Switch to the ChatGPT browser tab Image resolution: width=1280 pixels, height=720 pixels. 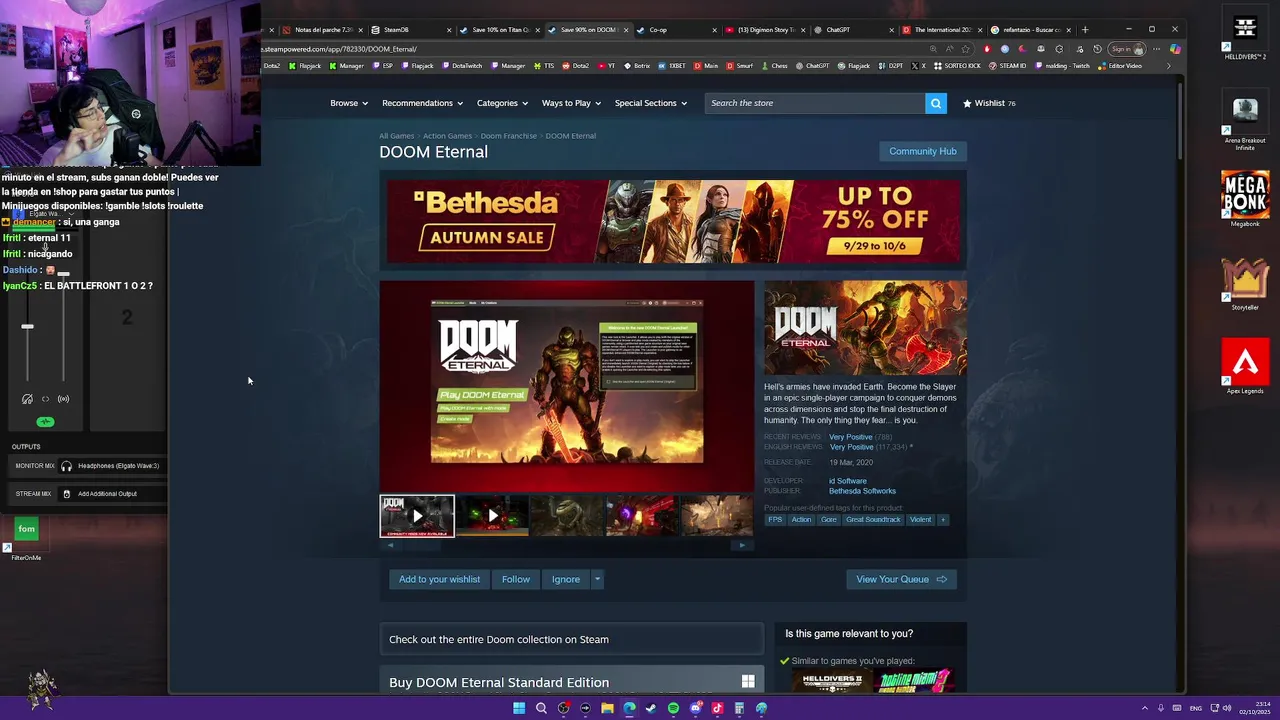(852, 30)
